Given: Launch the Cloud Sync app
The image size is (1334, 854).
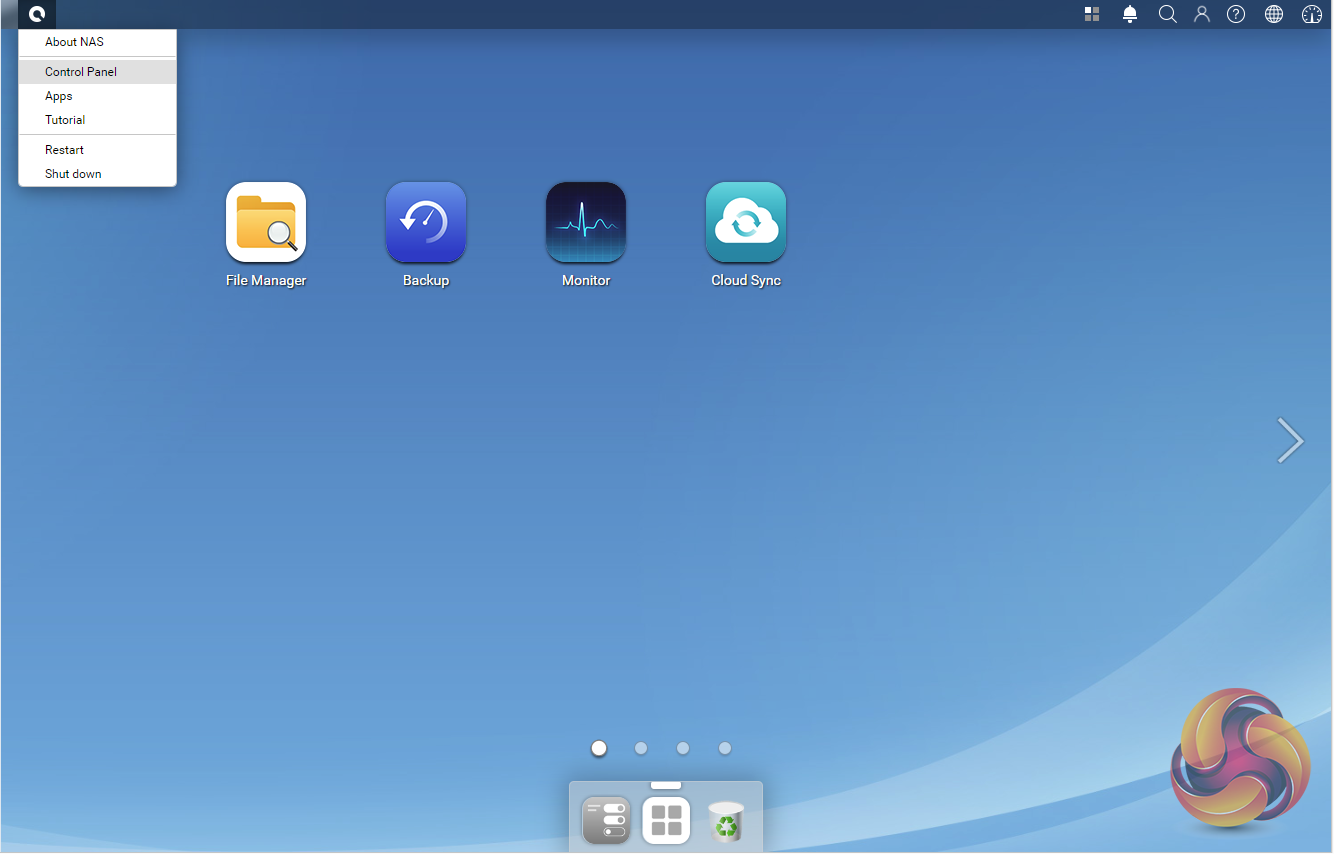Looking at the screenshot, I should click(x=746, y=222).
